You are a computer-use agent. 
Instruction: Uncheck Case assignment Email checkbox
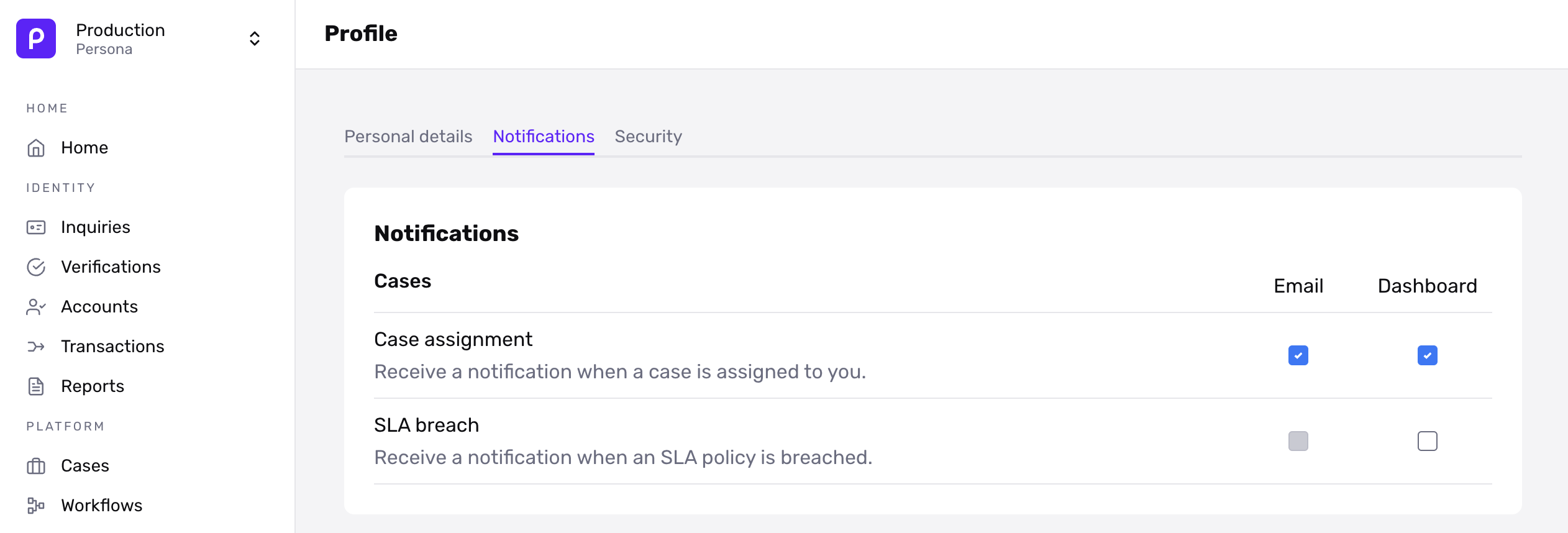(1298, 355)
